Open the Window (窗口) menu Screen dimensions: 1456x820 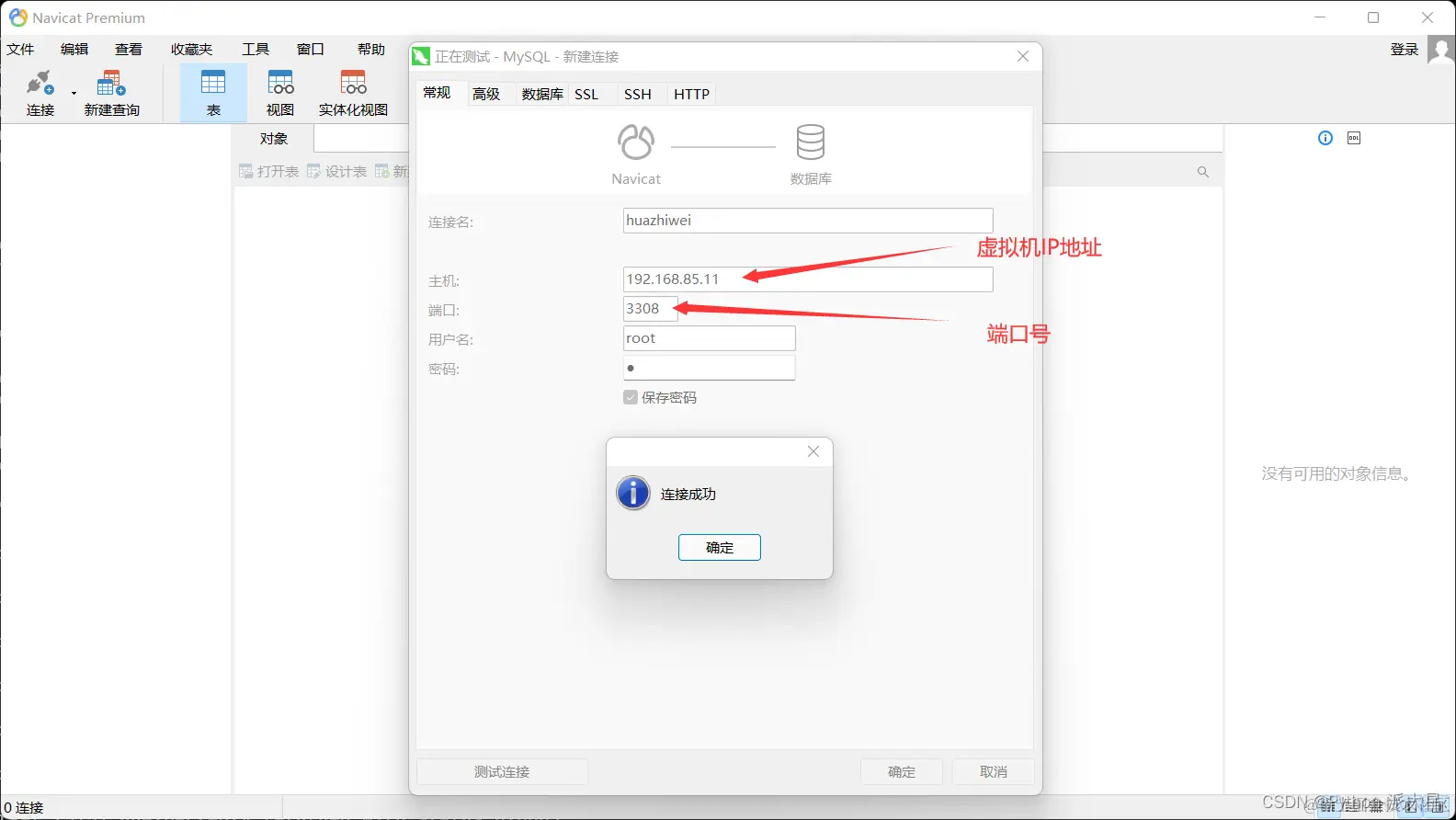click(x=311, y=50)
